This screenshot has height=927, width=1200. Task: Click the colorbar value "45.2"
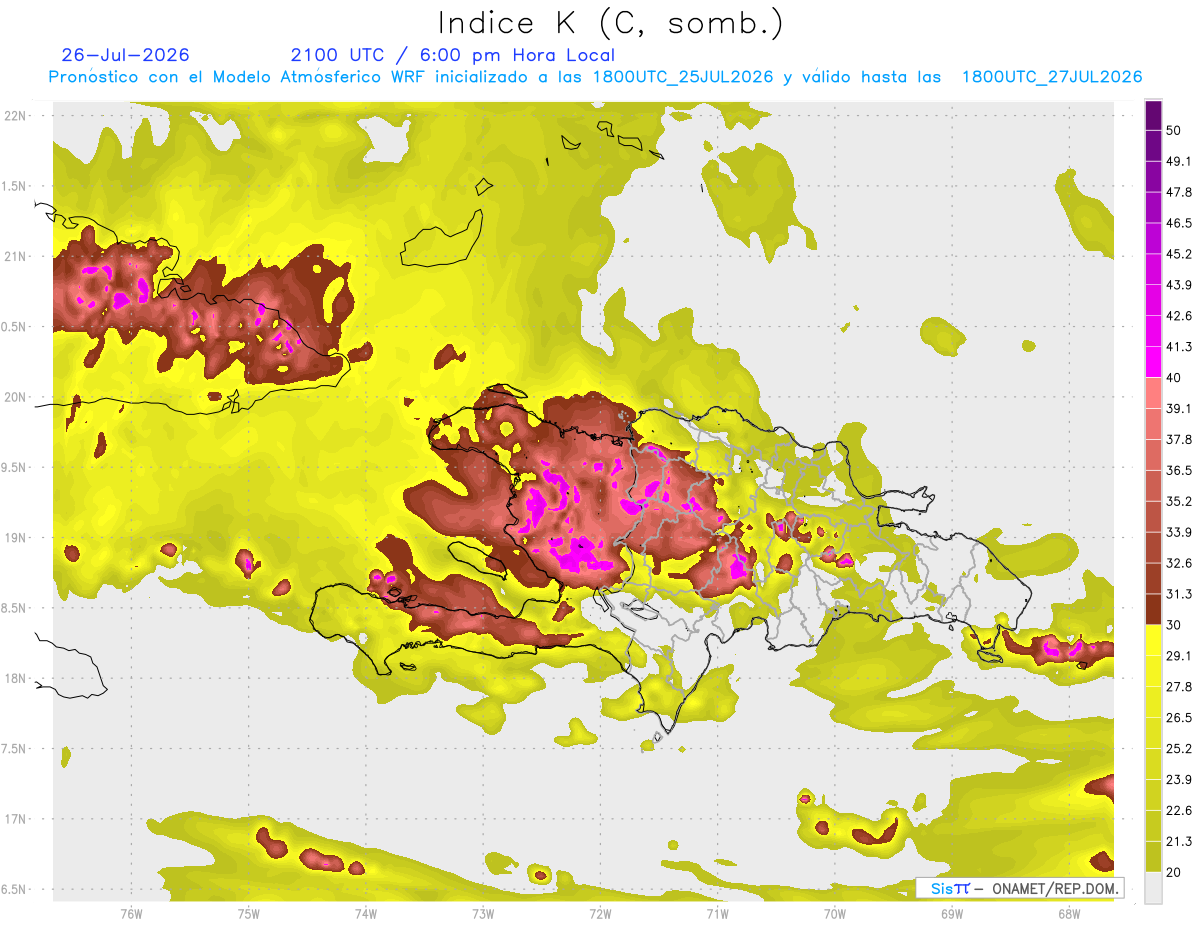pos(1180,254)
